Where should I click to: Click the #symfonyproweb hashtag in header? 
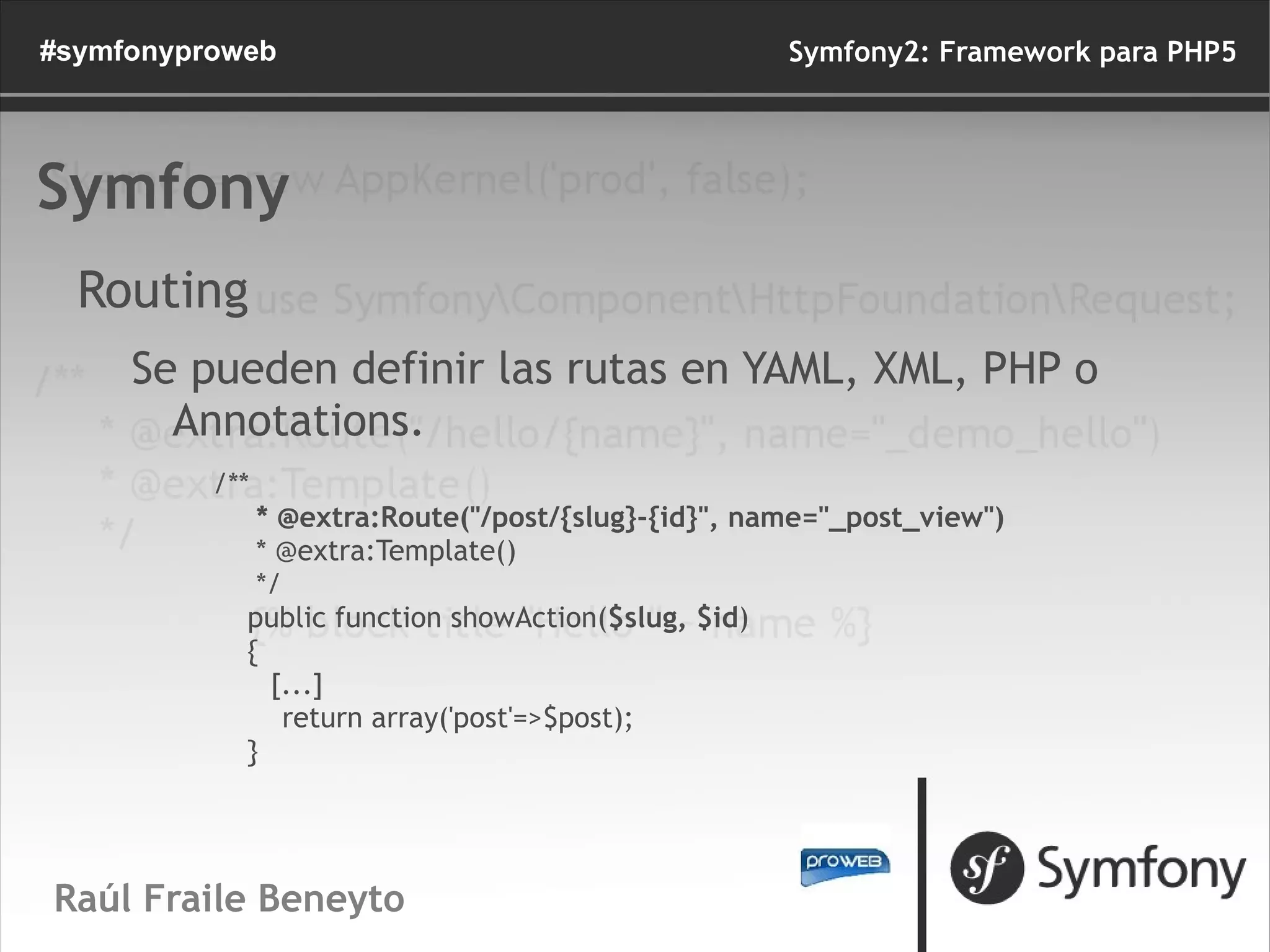coord(158,51)
